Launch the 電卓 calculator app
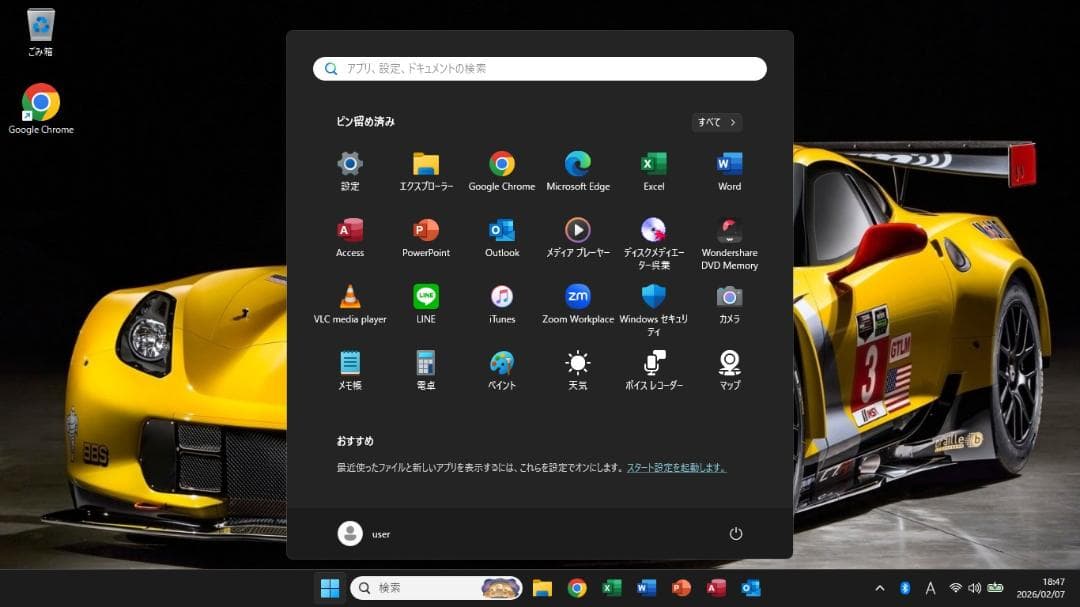 [x=425, y=363]
